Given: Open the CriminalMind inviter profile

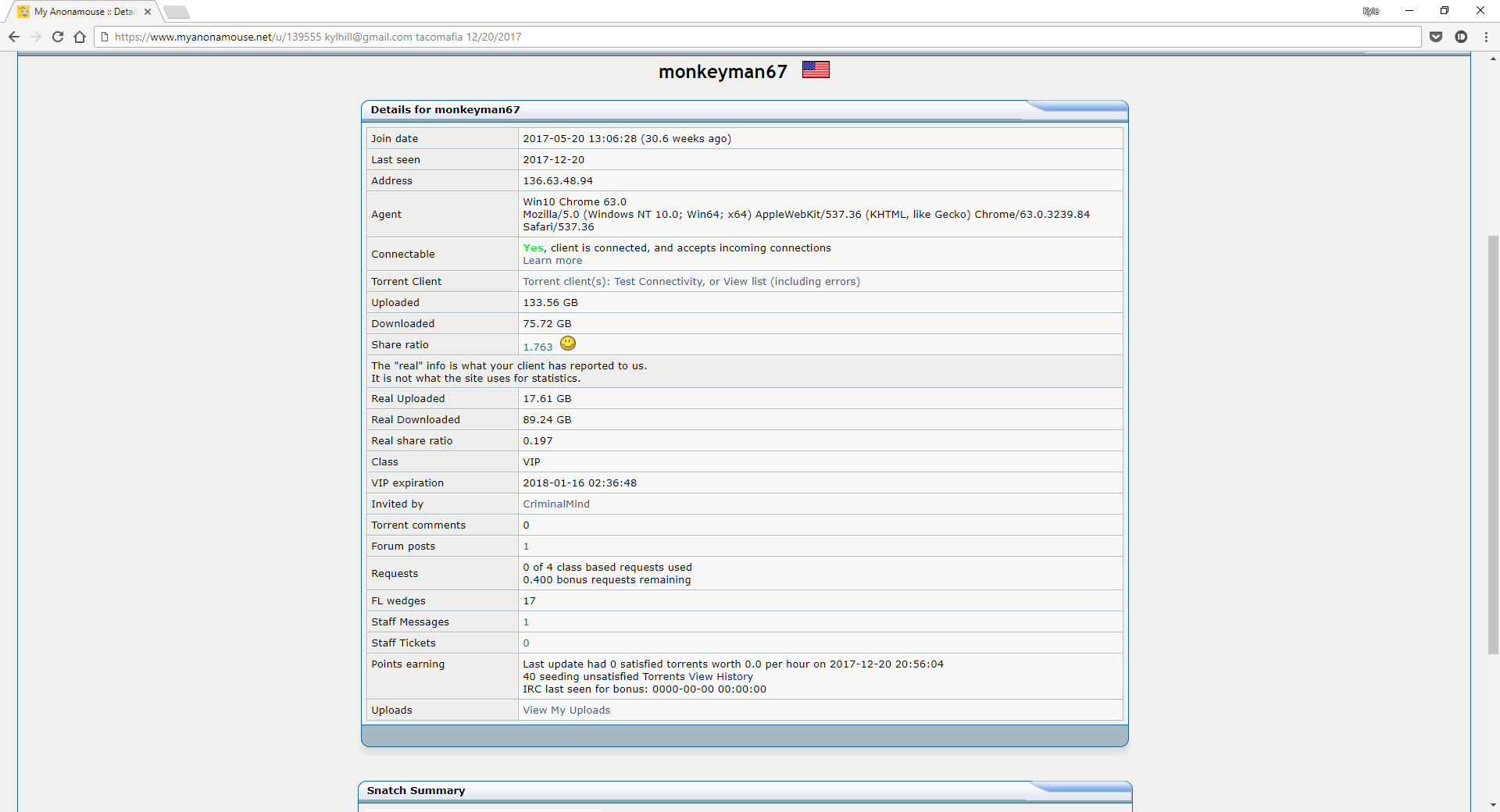Looking at the screenshot, I should 556,504.
